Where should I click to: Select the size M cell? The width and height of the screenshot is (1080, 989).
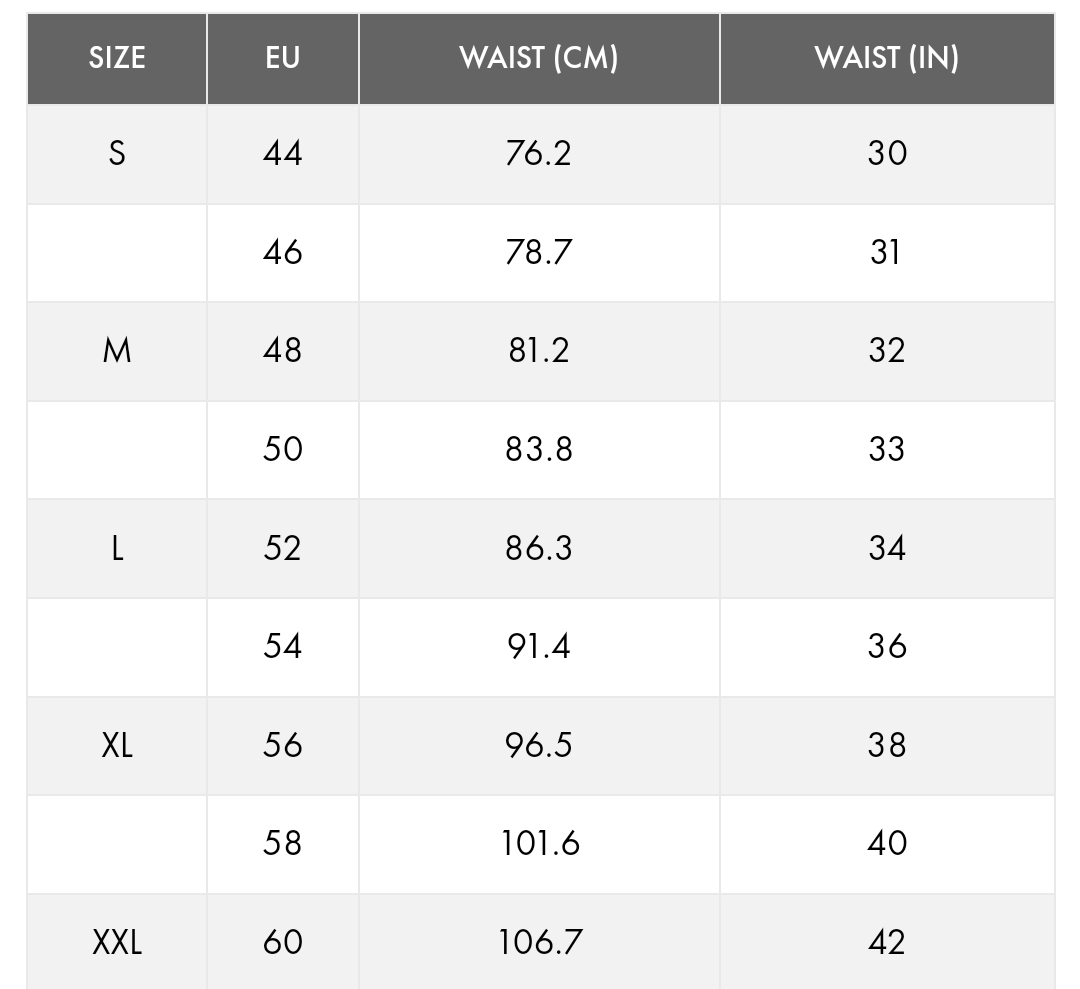[117, 350]
